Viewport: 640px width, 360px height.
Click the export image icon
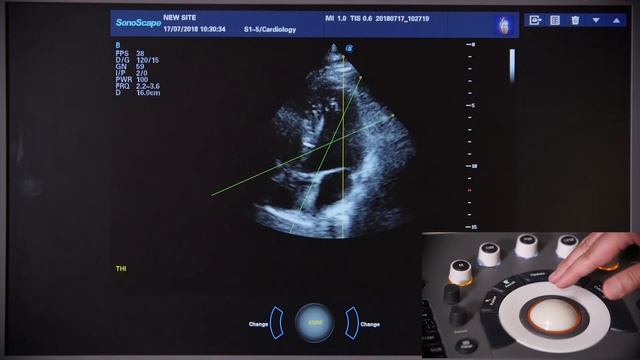pos(535,20)
